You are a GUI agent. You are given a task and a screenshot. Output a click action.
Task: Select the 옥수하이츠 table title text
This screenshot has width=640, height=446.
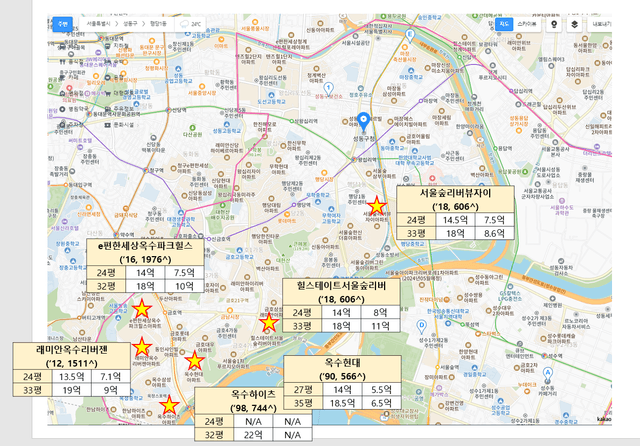(x=253, y=394)
